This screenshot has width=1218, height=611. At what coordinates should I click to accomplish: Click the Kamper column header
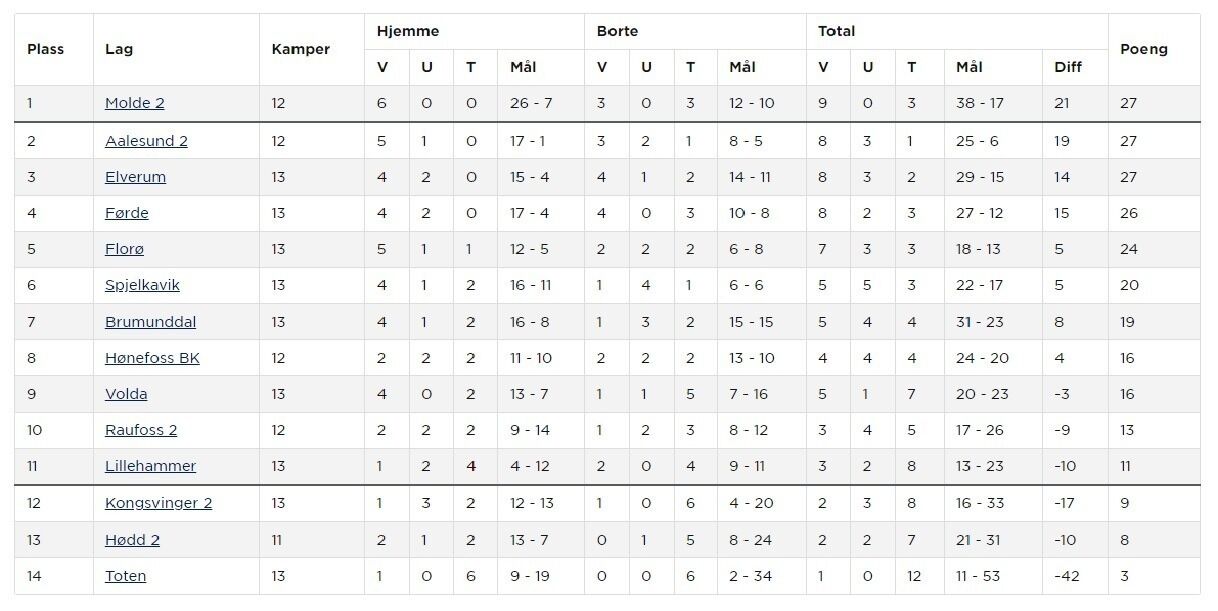(x=300, y=49)
